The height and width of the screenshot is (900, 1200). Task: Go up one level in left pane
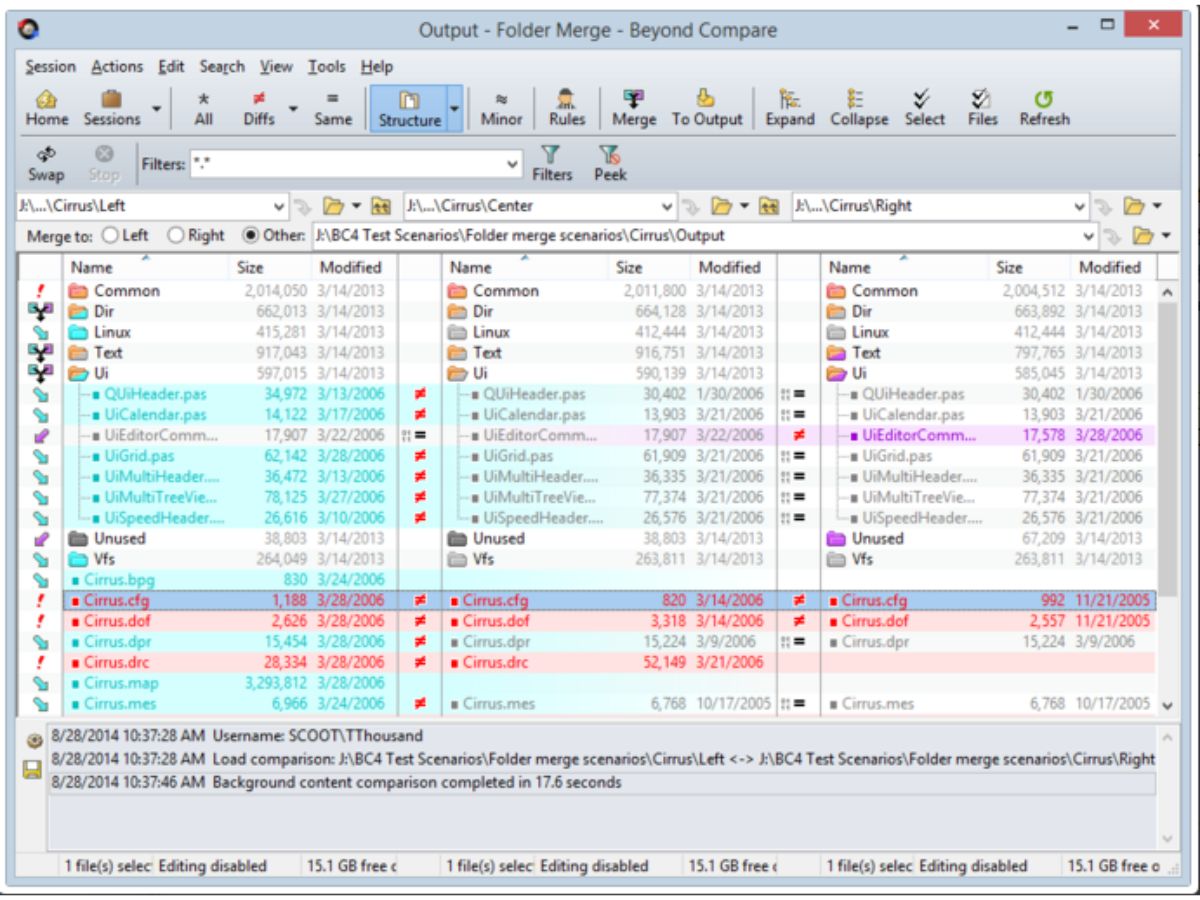(380, 207)
